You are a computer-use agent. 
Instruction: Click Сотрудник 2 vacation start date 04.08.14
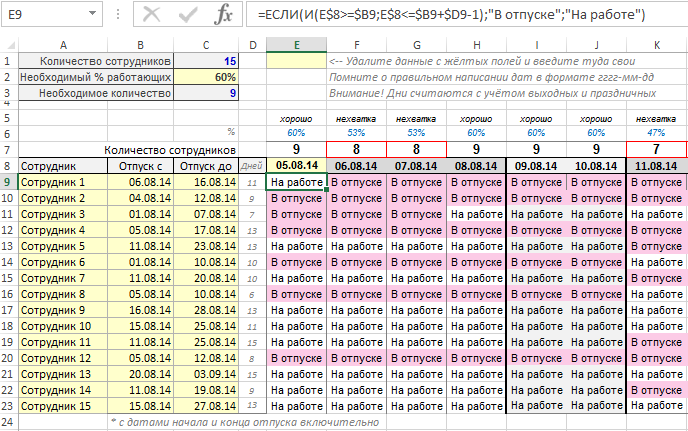tap(140, 198)
